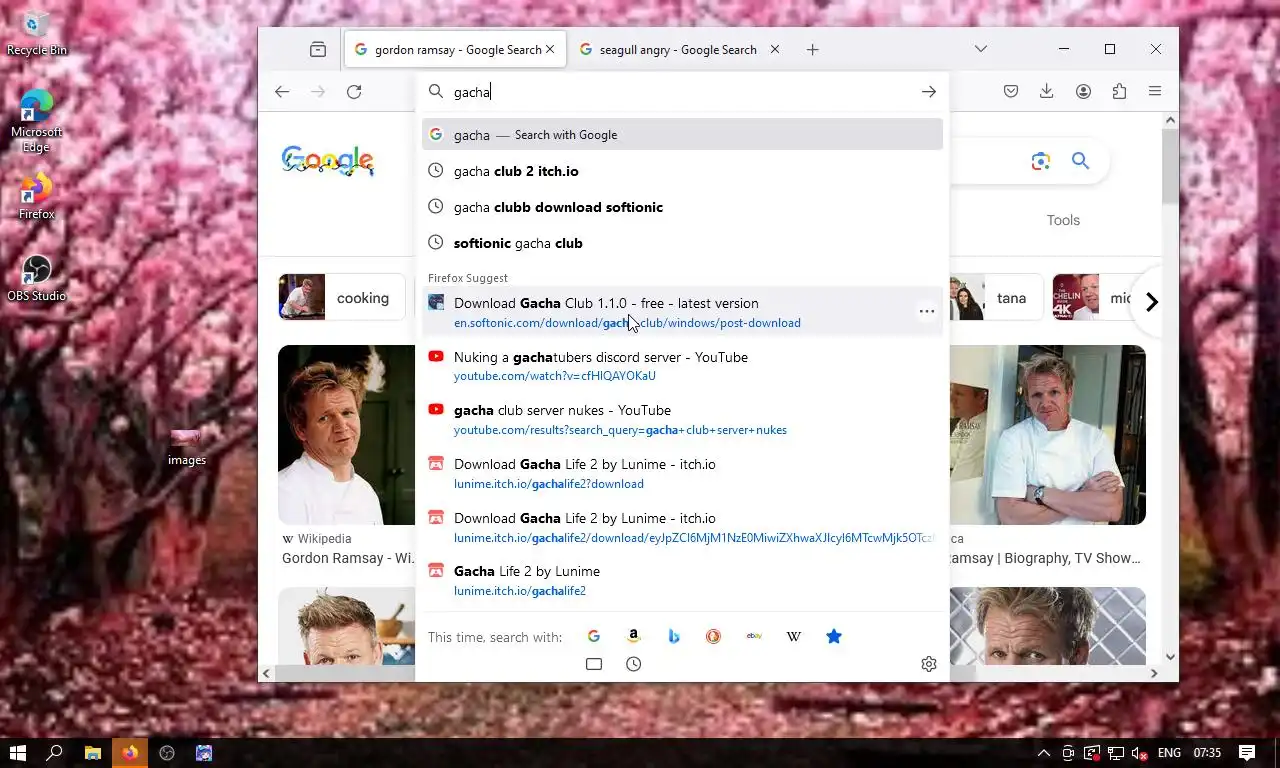Open search settings gear icon
Screen dimensions: 1280x768
[929, 664]
